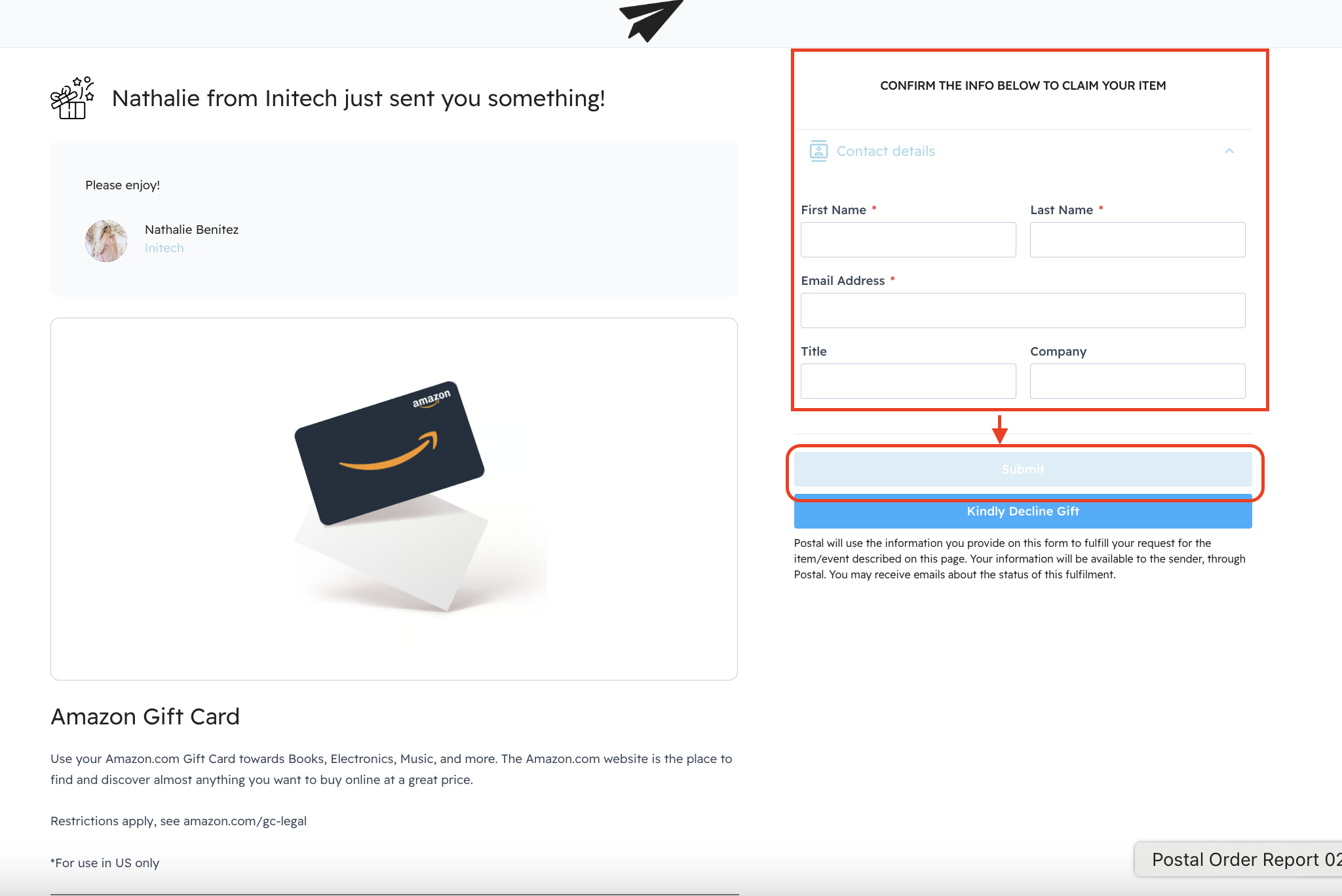Click the gift box celebration icon
This screenshot has height=896, width=1342.
tap(72, 98)
